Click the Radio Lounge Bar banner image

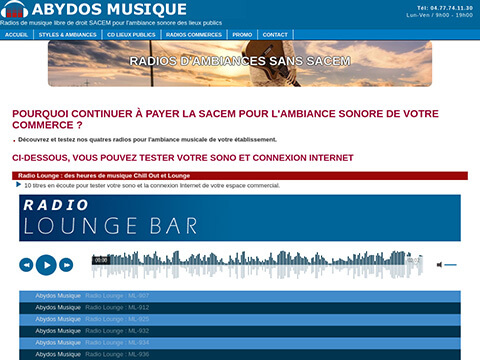coord(240,218)
